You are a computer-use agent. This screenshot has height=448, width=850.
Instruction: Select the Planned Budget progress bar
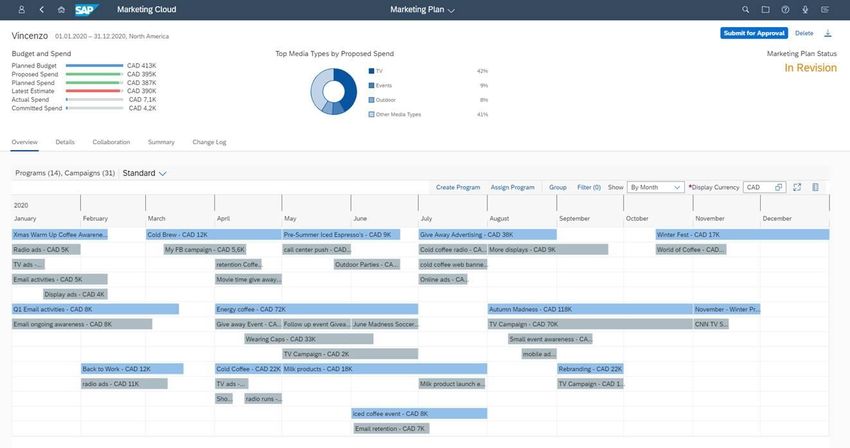[x=94, y=66]
